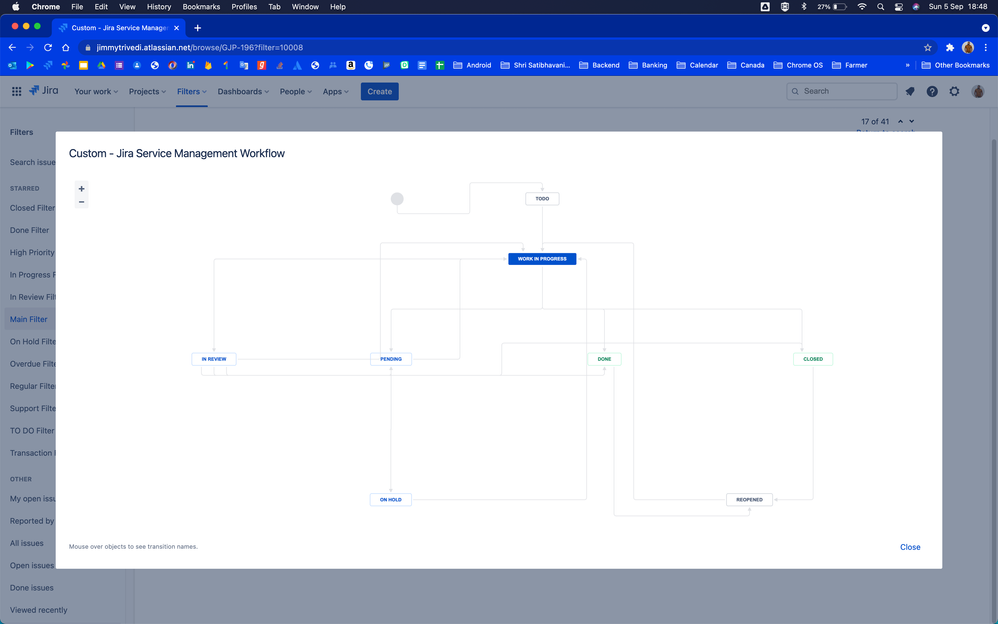Open Jira settings via the gear icon

pyautogui.click(x=954, y=90)
